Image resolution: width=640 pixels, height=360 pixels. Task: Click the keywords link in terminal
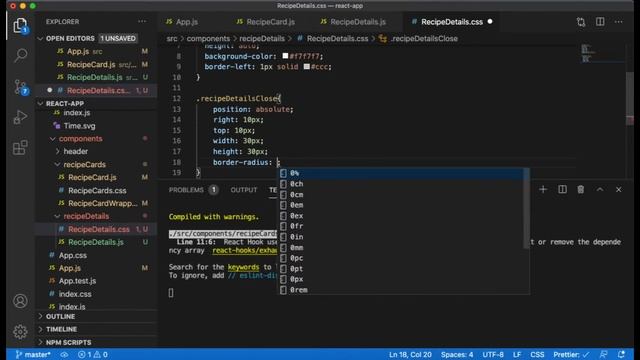point(243,267)
